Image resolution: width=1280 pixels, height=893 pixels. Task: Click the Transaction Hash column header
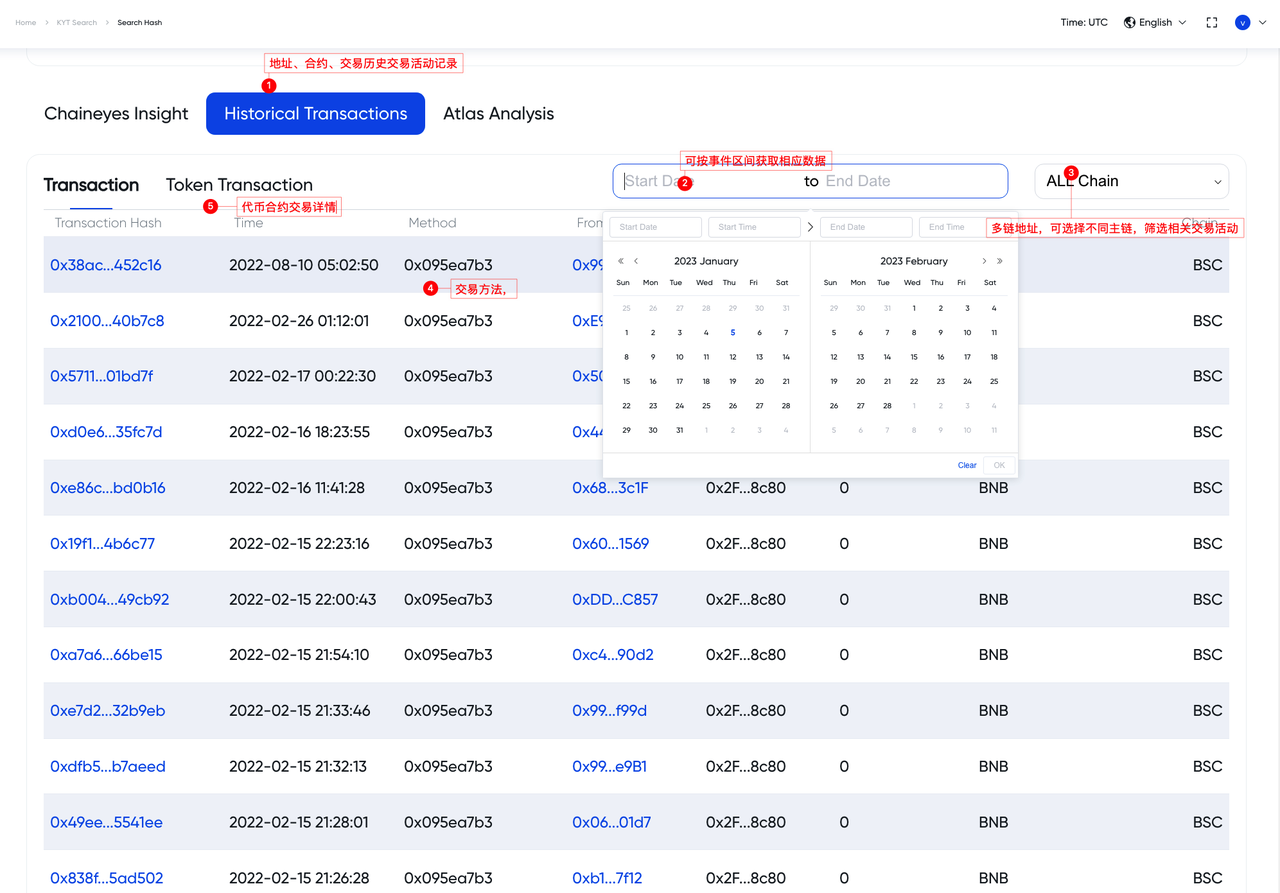(x=108, y=223)
